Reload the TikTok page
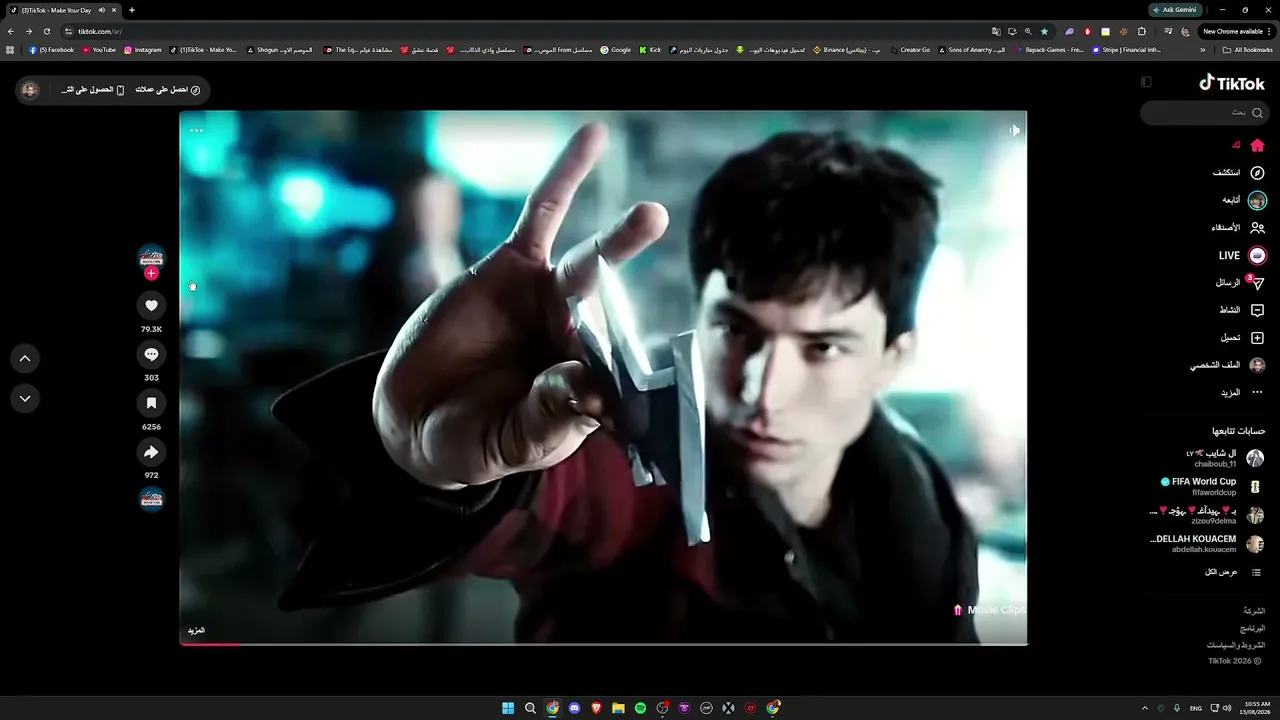This screenshot has width=1280, height=720. click(x=46, y=31)
